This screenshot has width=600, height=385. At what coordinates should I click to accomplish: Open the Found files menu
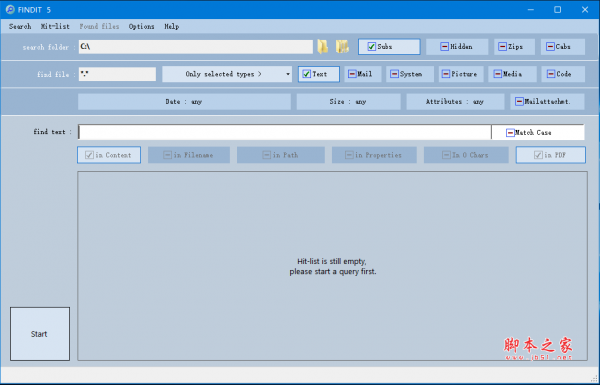pyautogui.click(x=99, y=26)
